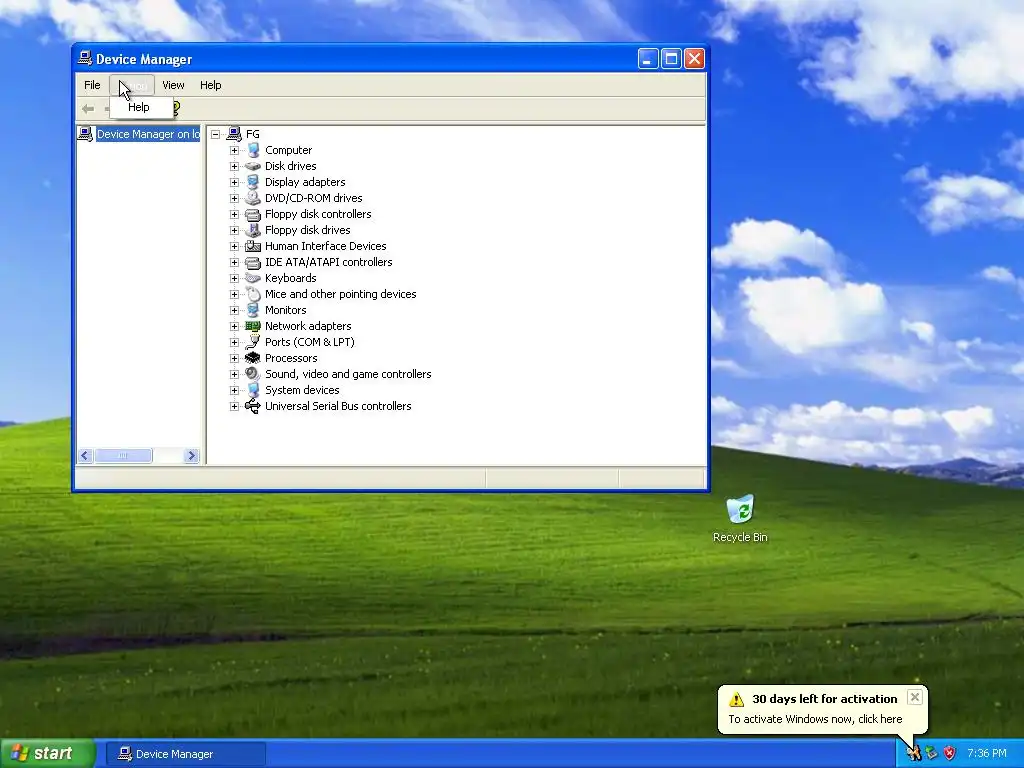
Task: Click the Ports (COM & LPT) icon
Action: [253, 342]
